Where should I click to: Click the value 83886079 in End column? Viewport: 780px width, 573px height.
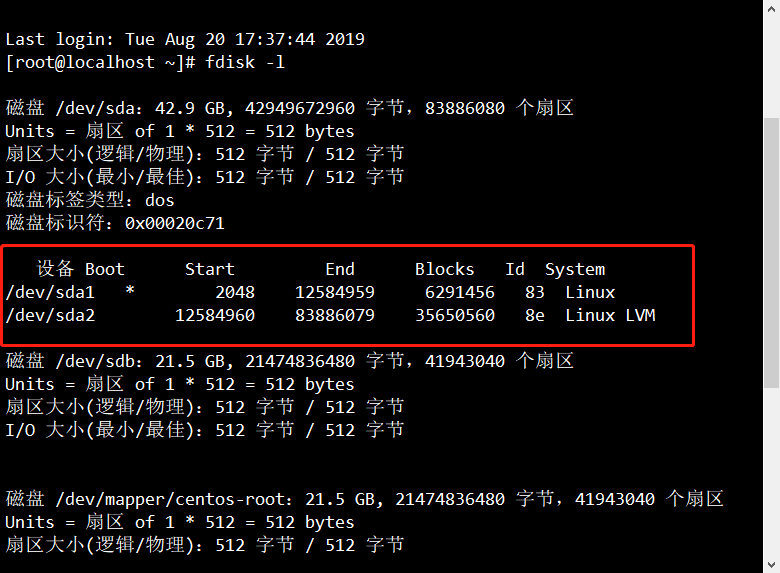[335, 315]
